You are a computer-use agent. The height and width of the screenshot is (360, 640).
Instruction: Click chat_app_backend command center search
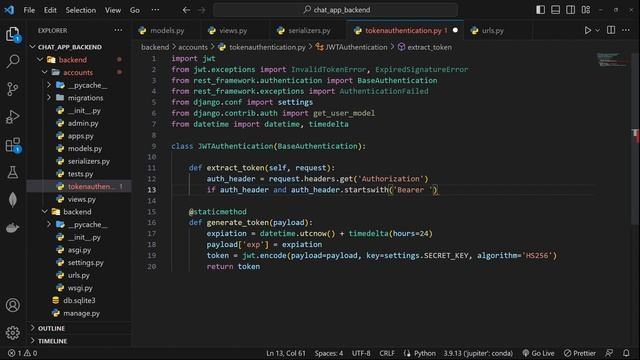coord(336,10)
